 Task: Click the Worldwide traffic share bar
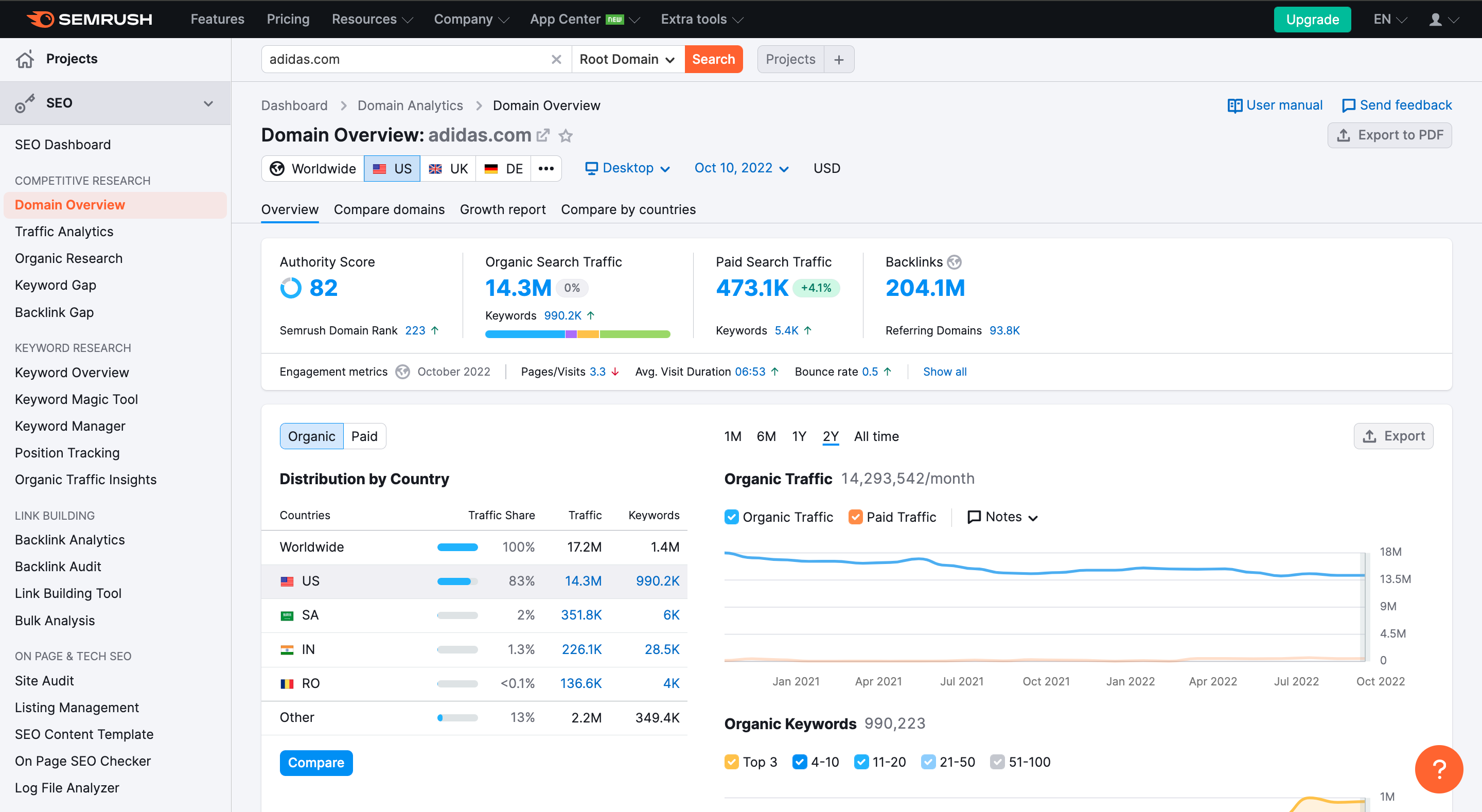[x=457, y=548]
